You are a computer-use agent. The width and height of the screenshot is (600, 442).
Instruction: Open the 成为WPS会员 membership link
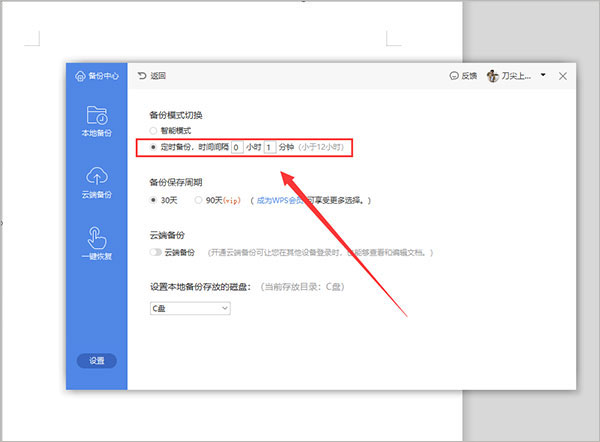[x=283, y=200]
